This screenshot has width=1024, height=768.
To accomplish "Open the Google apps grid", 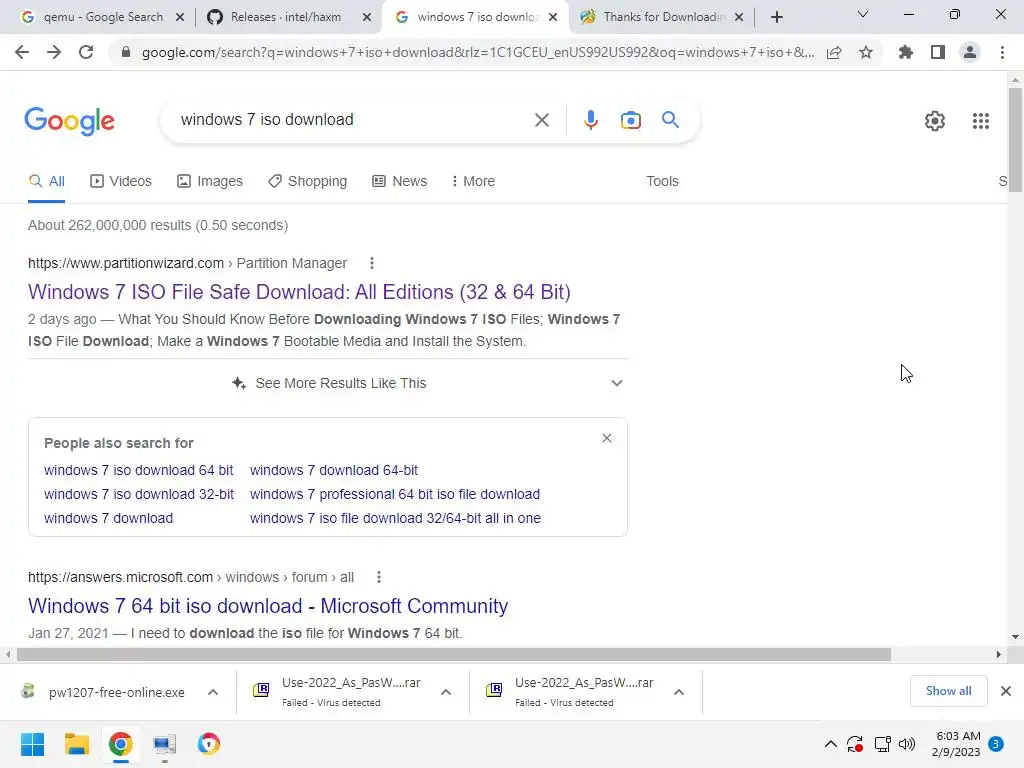I will (x=980, y=121).
